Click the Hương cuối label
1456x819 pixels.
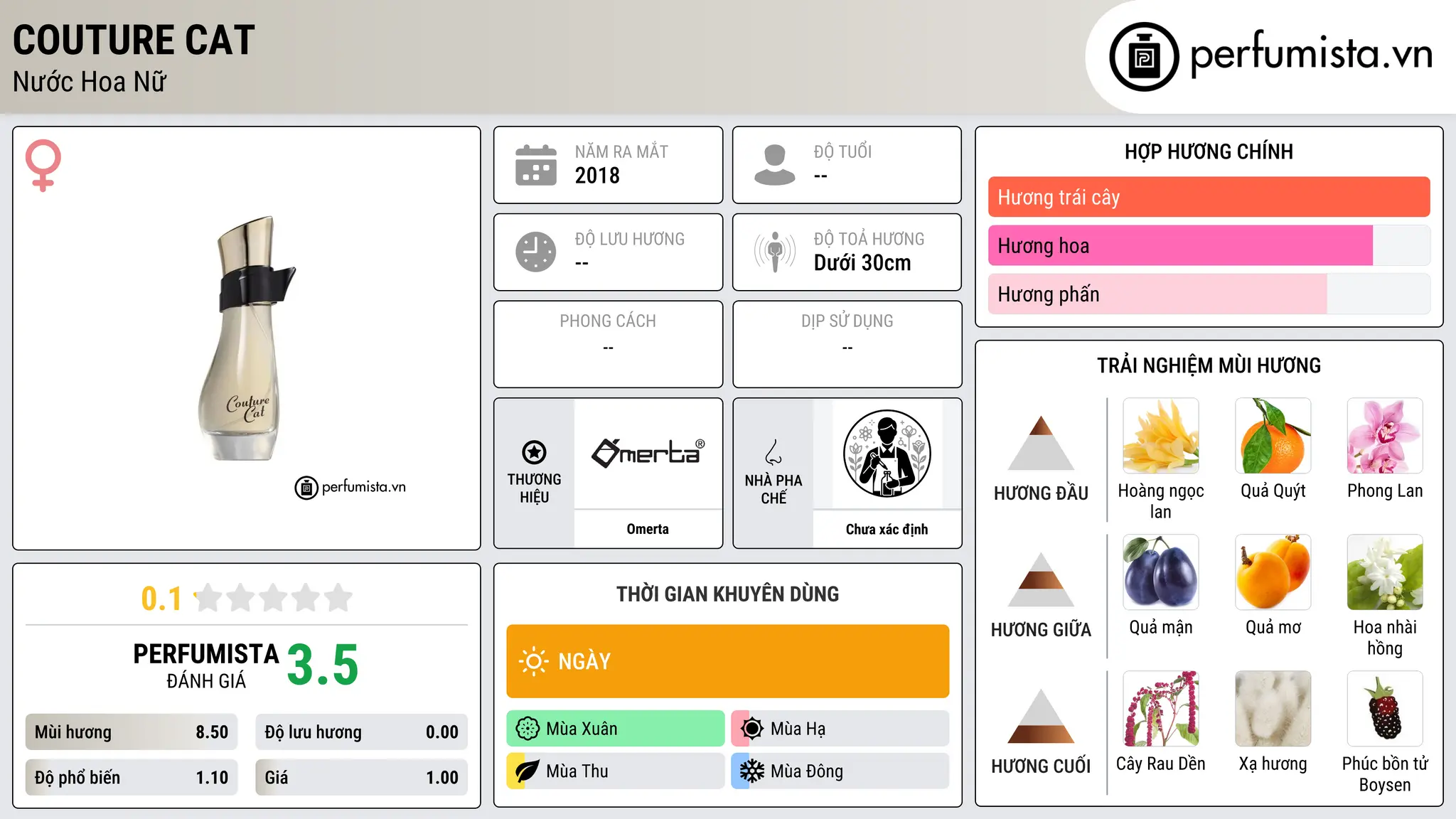click(1041, 766)
